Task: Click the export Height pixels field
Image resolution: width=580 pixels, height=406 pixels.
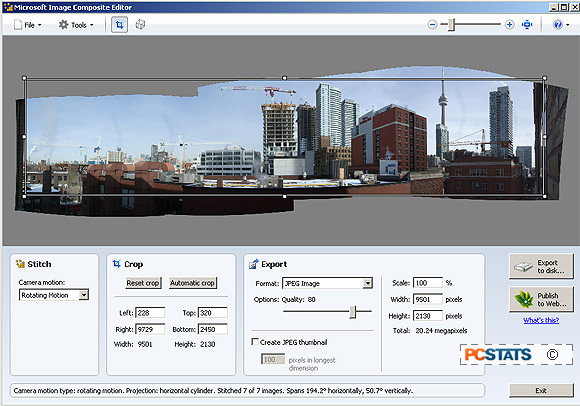Action: click(428, 316)
